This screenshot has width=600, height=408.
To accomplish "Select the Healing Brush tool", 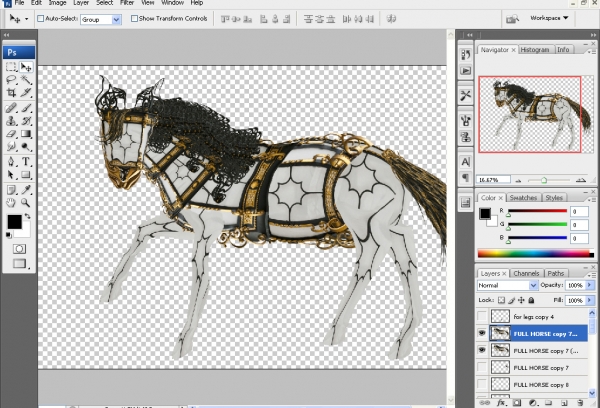I will point(11,108).
